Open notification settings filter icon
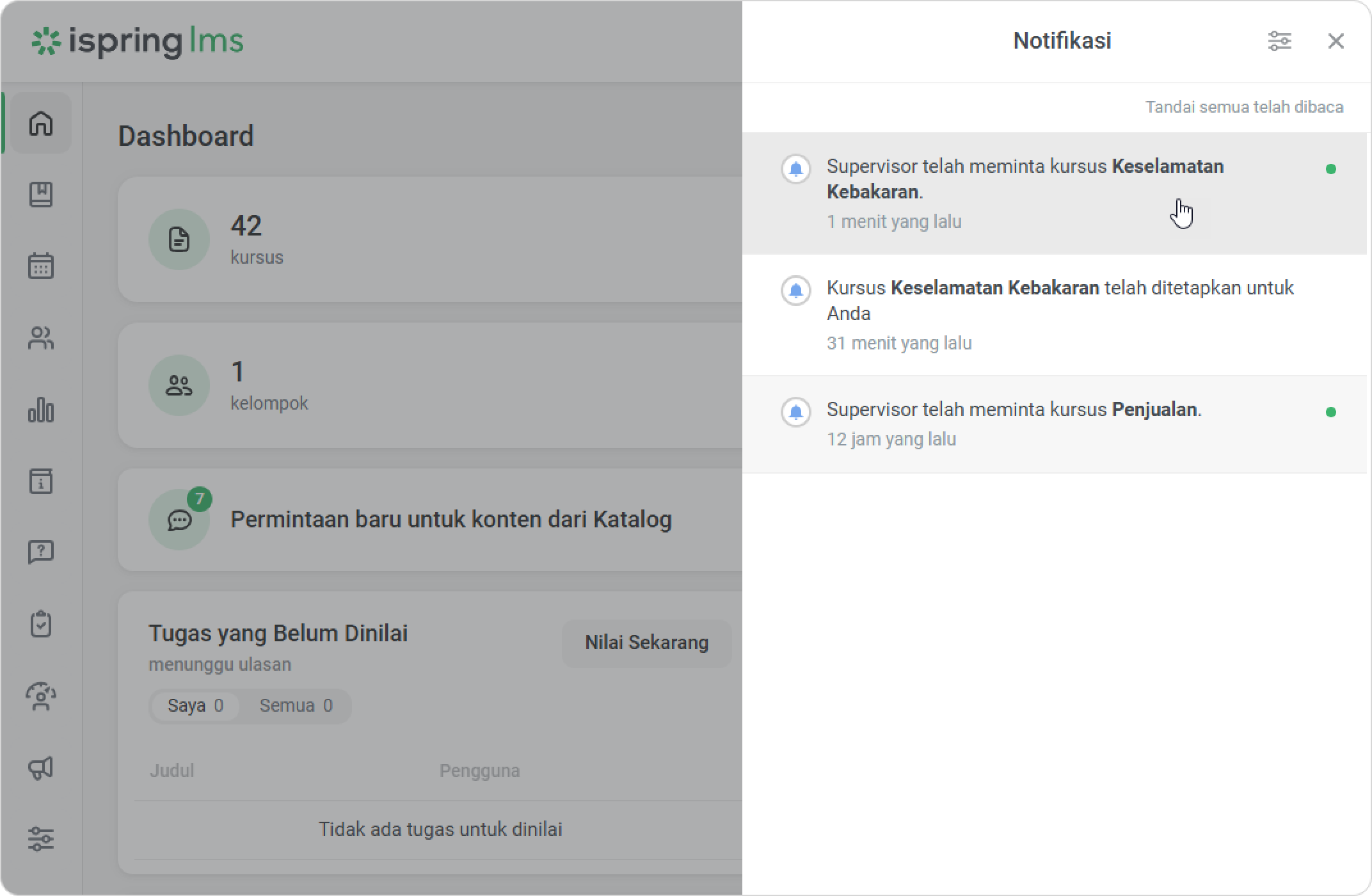Screen dimensions: 1372x896 pos(1279,41)
